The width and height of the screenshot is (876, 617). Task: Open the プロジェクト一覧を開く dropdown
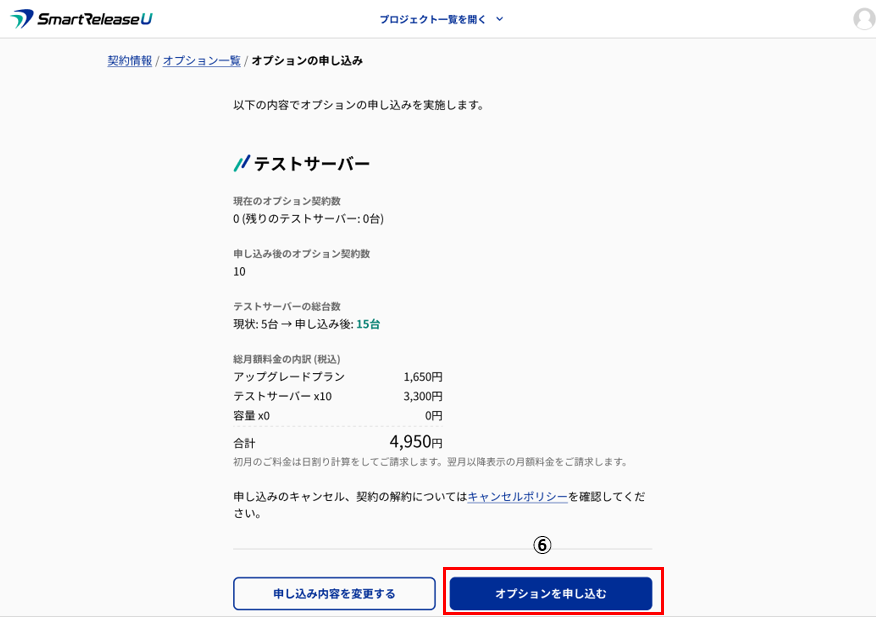[x=433, y=19]
